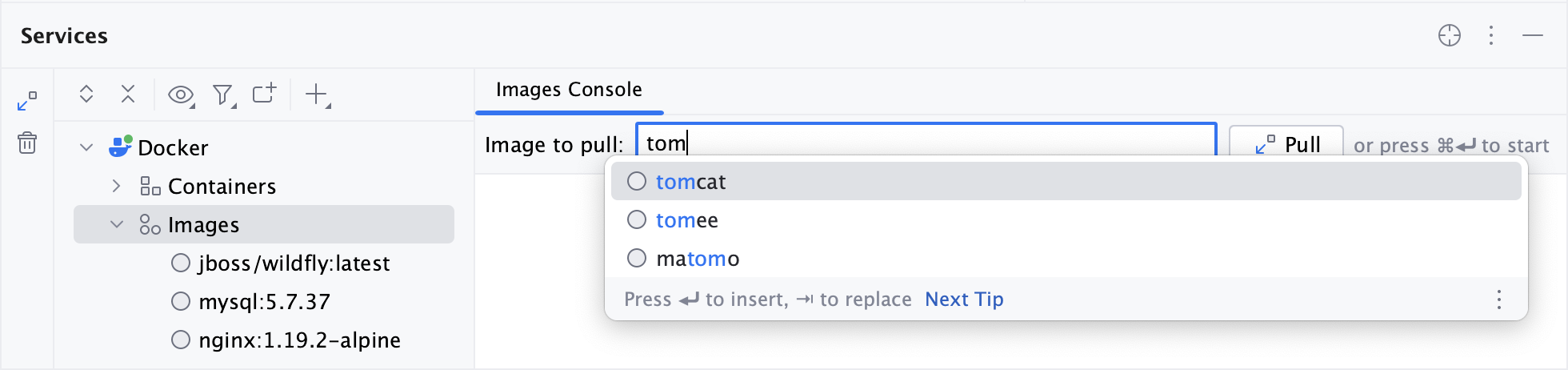The height and width of the screenshot is (370, 1568).
Task: Choose the matomo suggestion from list
Action: point(698,259)
